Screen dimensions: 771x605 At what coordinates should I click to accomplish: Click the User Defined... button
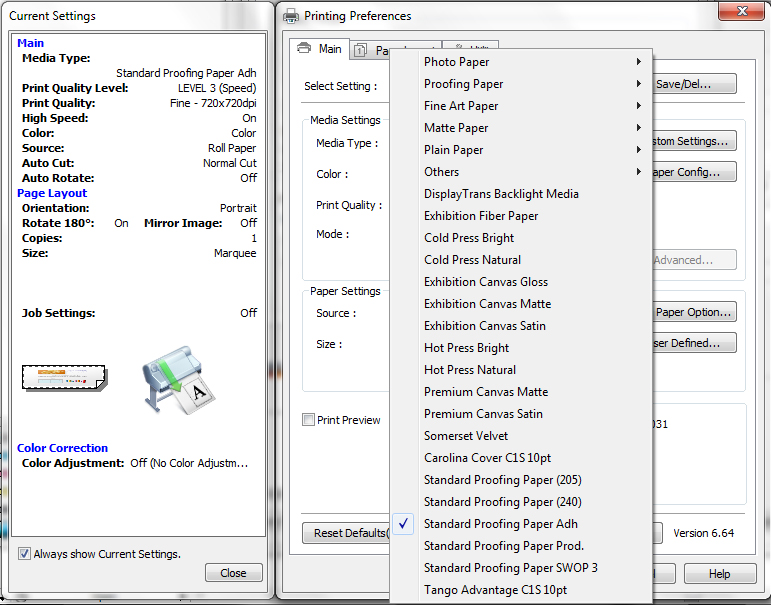(x=694, y=343)
